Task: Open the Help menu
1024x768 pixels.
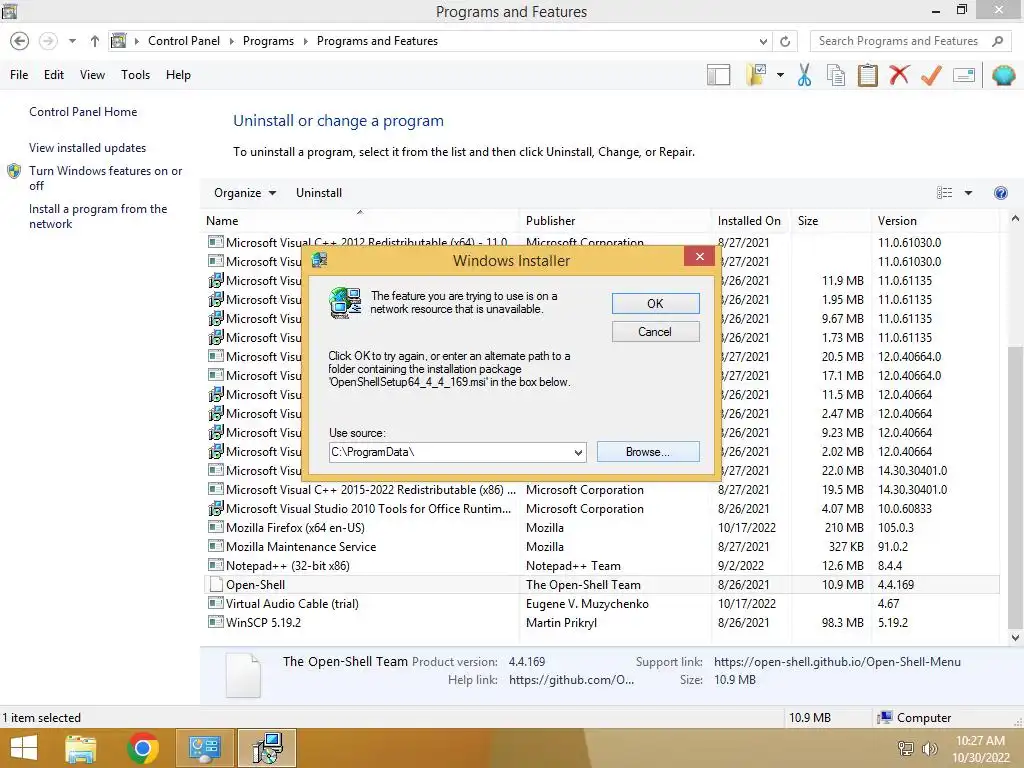Action: point(178,75)
